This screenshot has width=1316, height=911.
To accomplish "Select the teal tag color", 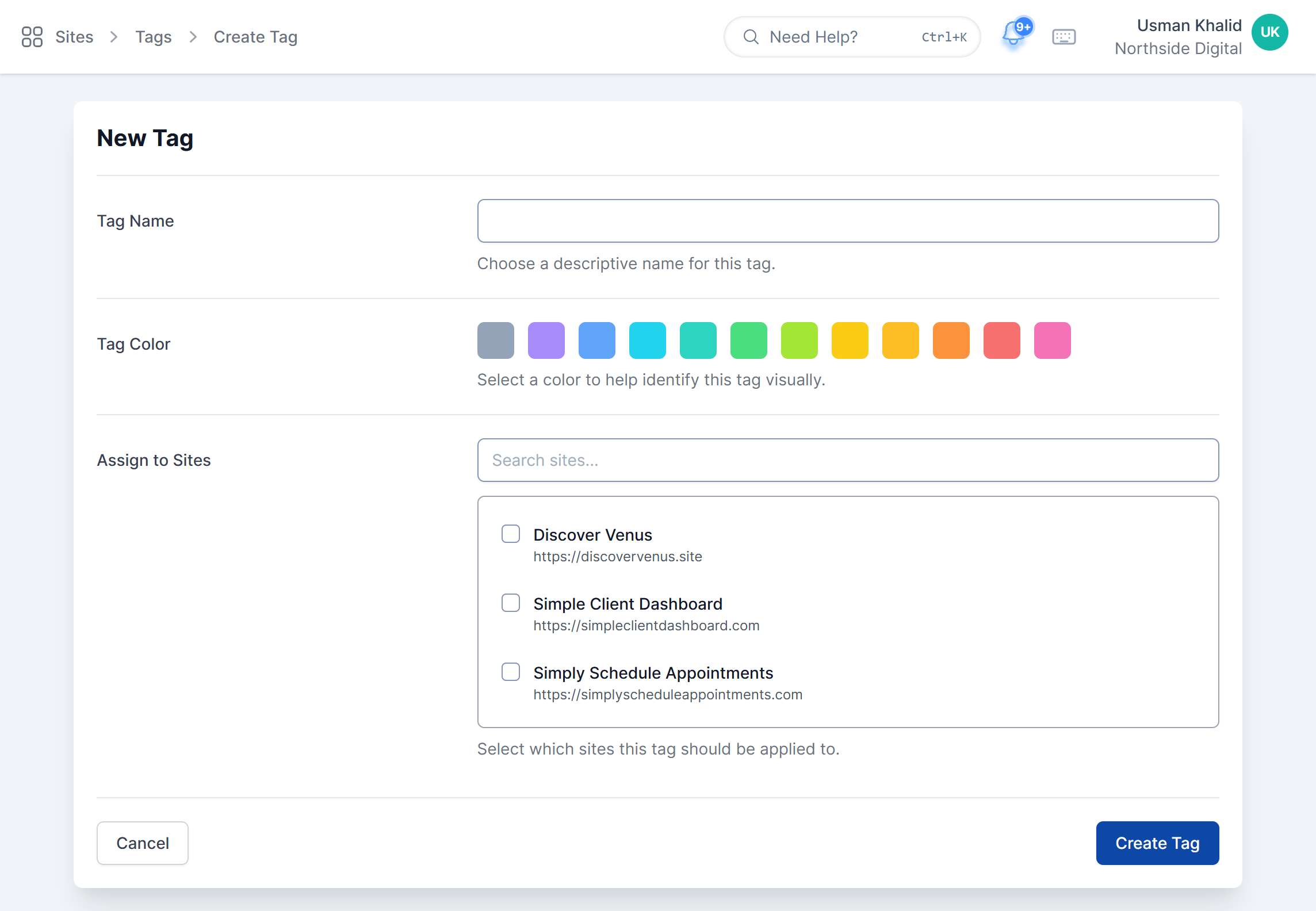I will point(698,340).
